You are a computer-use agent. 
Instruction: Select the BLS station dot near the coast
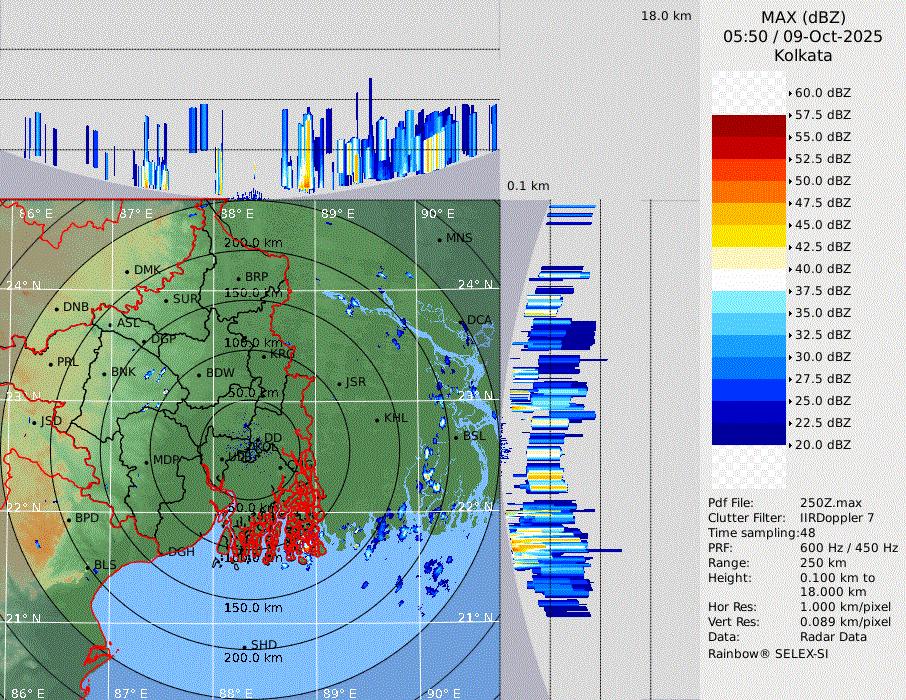[87, 567]
